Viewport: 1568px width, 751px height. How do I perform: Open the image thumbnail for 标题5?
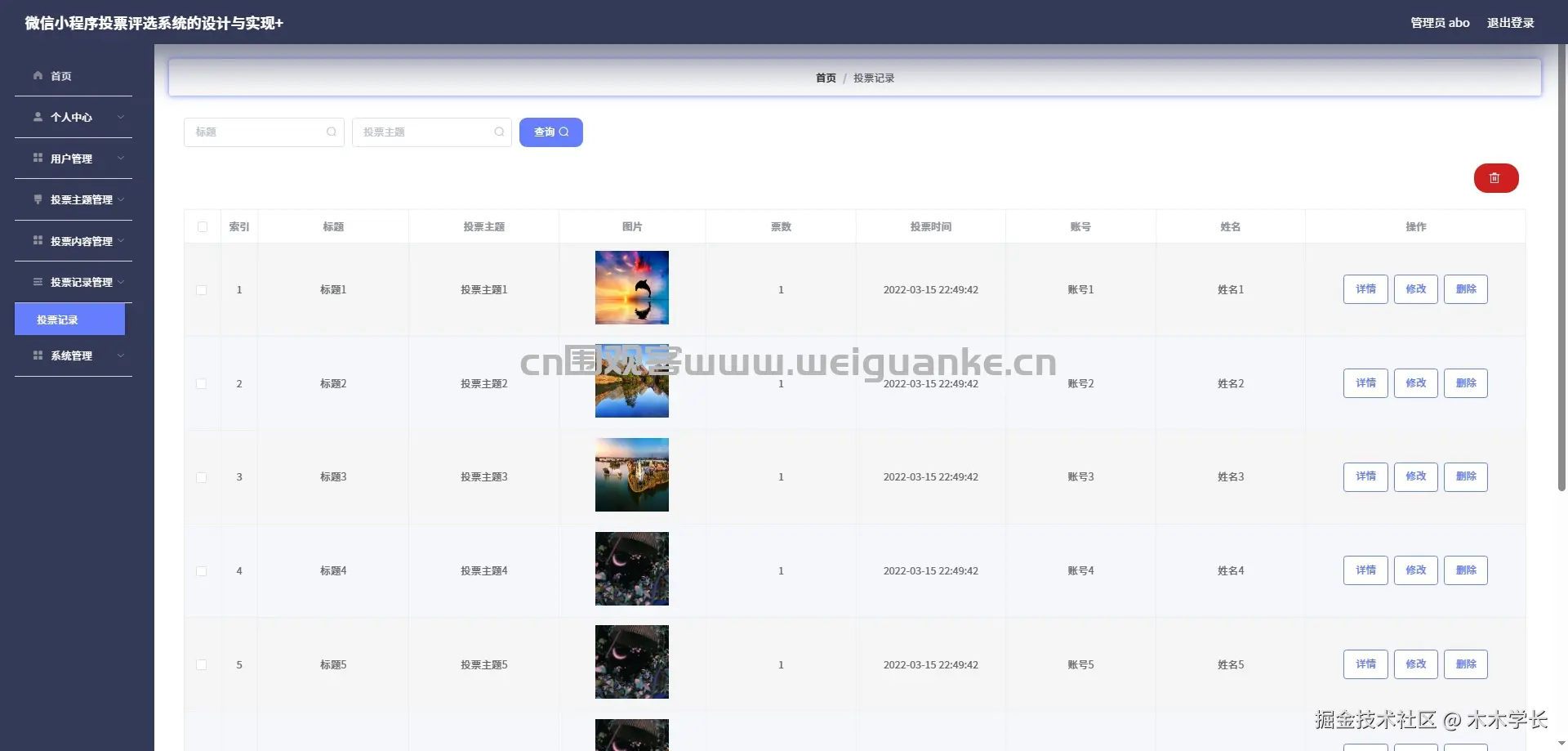point(632,662)
